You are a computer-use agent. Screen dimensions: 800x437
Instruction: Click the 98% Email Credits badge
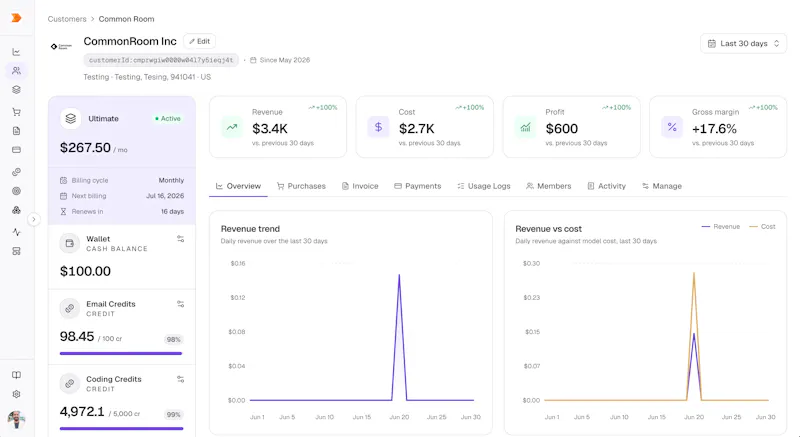tap(173, 340)
